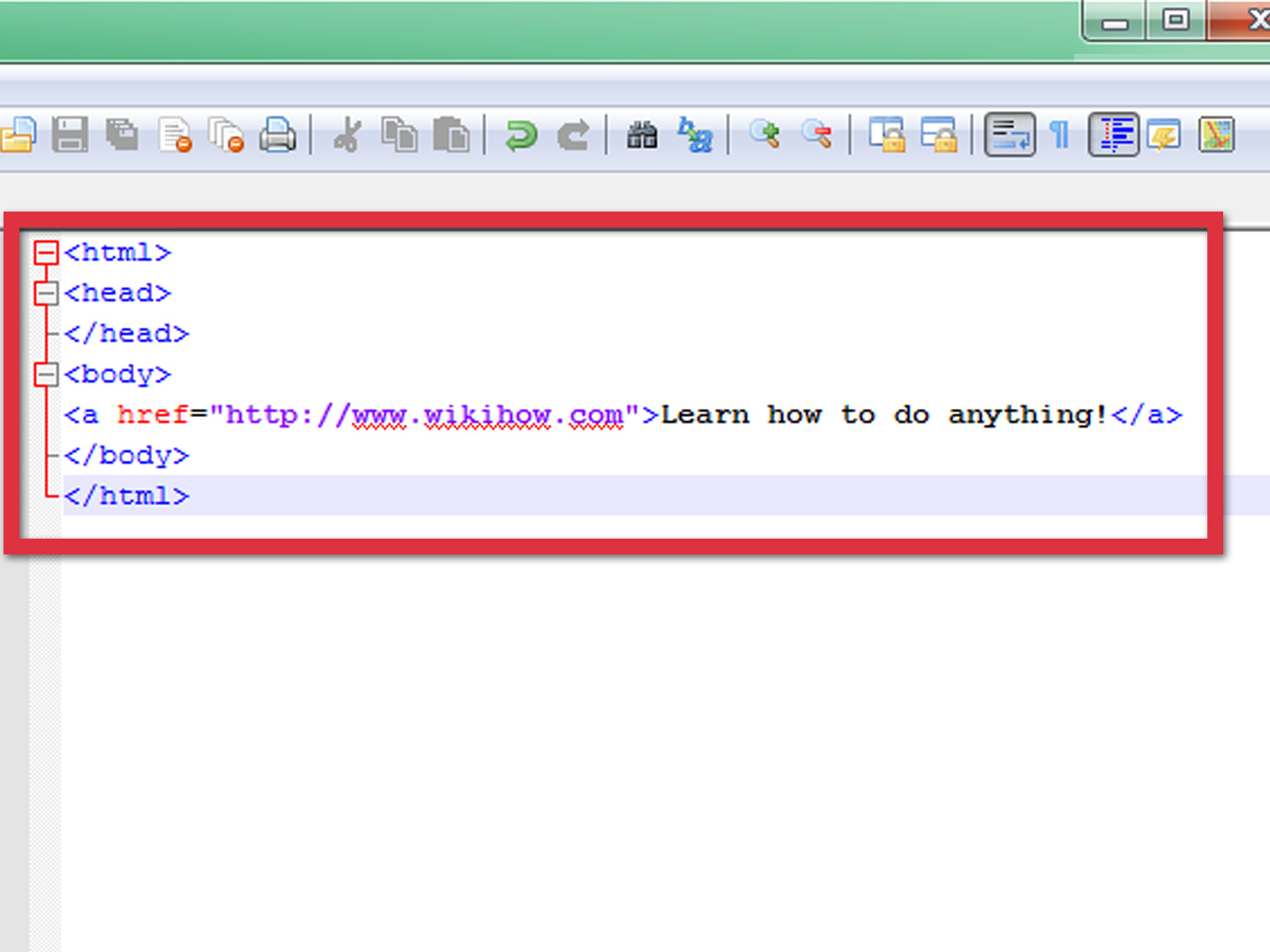1270x952 pixels.
Task: Click the synchronize horizontal scrolling icon
Action: 938,135
